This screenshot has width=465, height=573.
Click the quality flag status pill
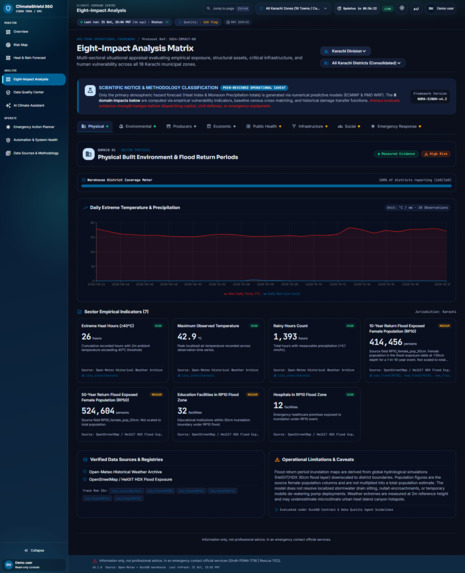[198, 22]
